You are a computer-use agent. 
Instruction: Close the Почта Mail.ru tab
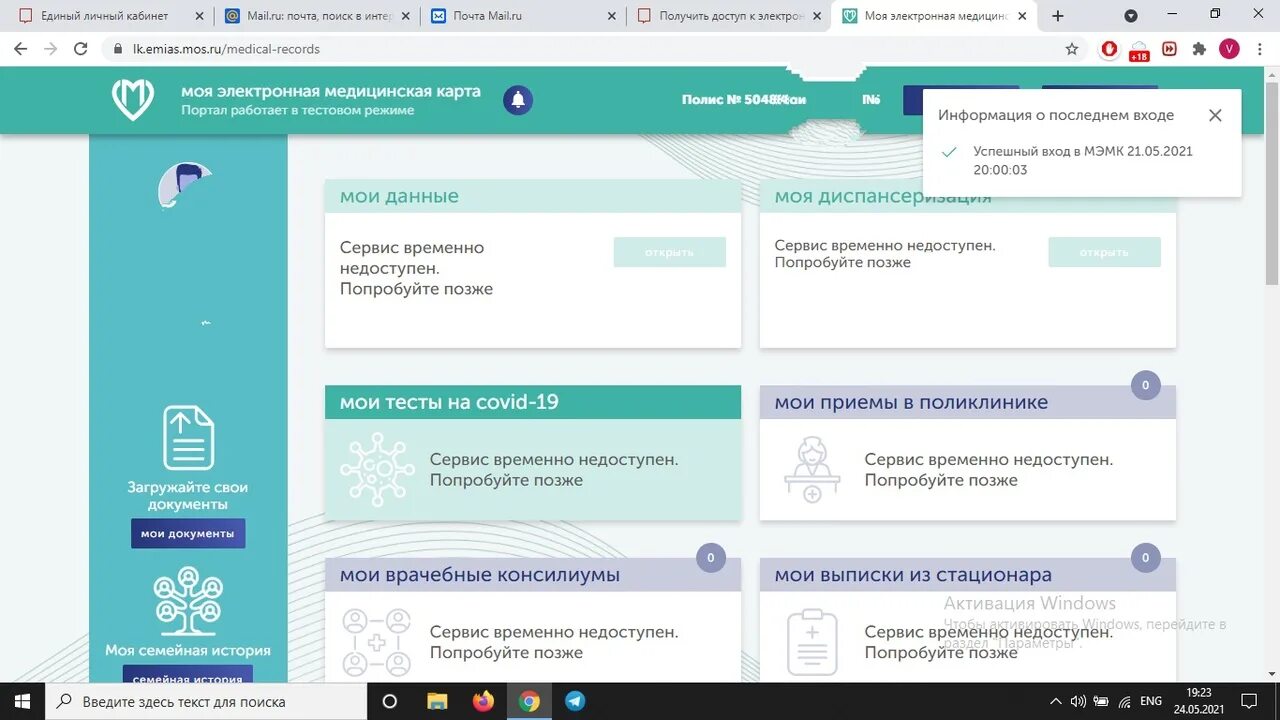pos(612,16)
